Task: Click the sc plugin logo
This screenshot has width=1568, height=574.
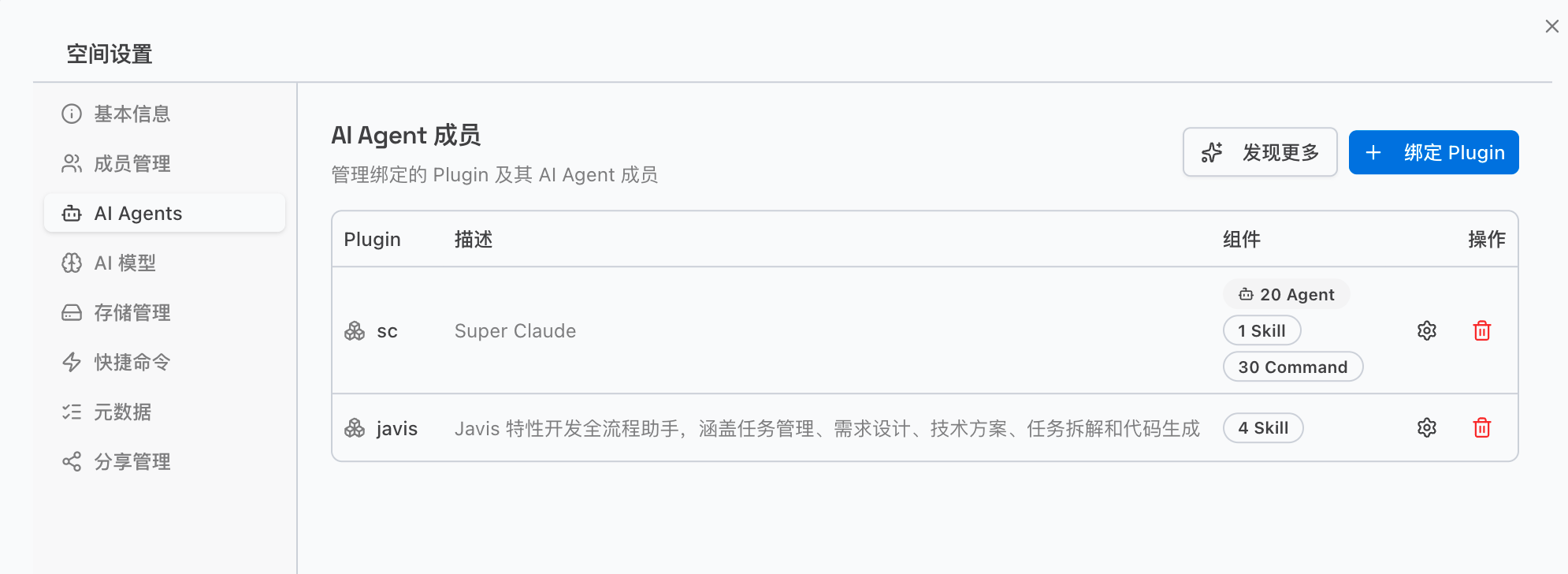Action: [x=355, y=330]
